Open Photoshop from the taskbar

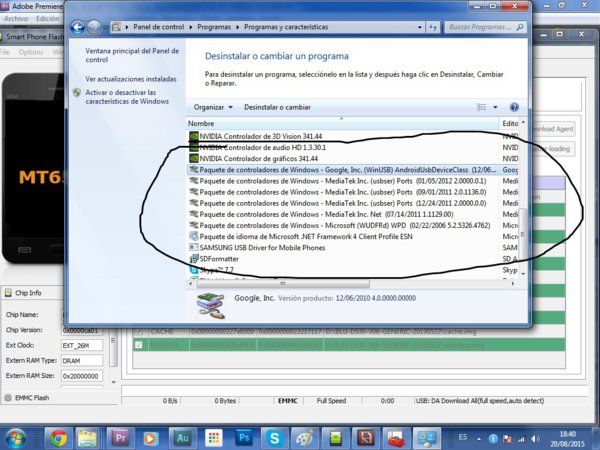[x=244, y=438]
